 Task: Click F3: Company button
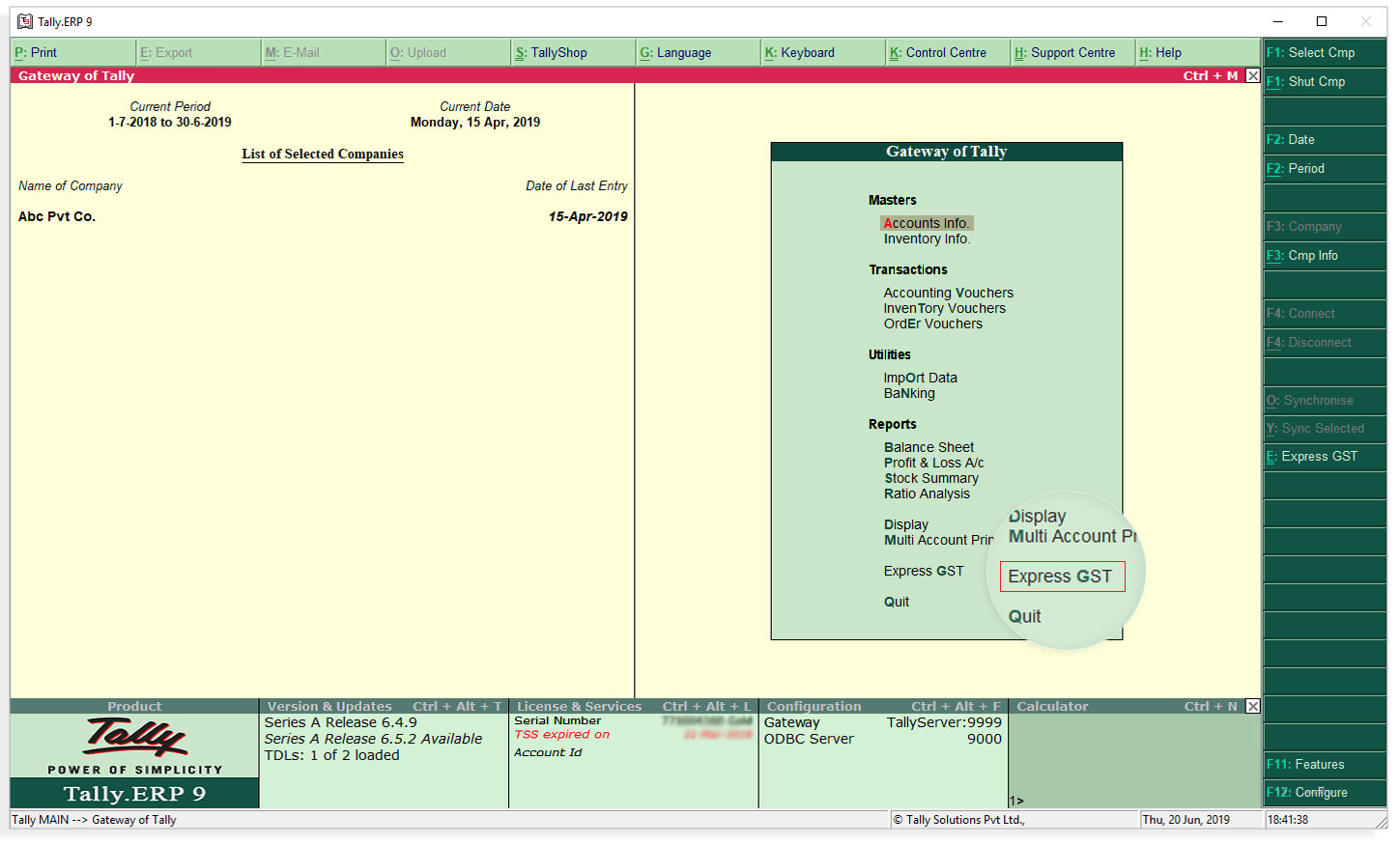click(1324, 227)
